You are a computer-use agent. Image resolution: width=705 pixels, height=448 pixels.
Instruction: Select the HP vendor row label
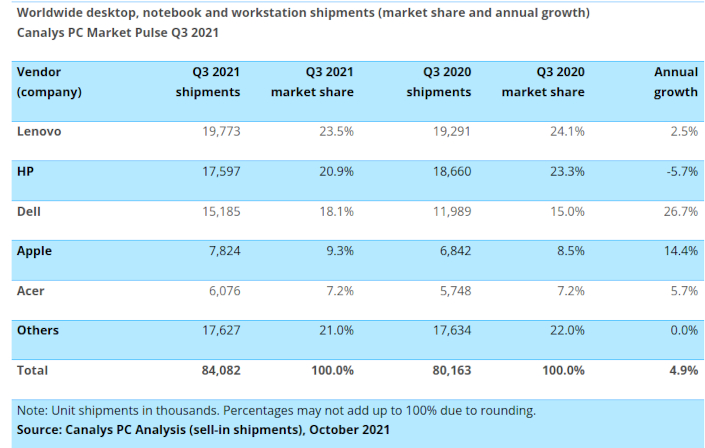[x=26, y=171]
